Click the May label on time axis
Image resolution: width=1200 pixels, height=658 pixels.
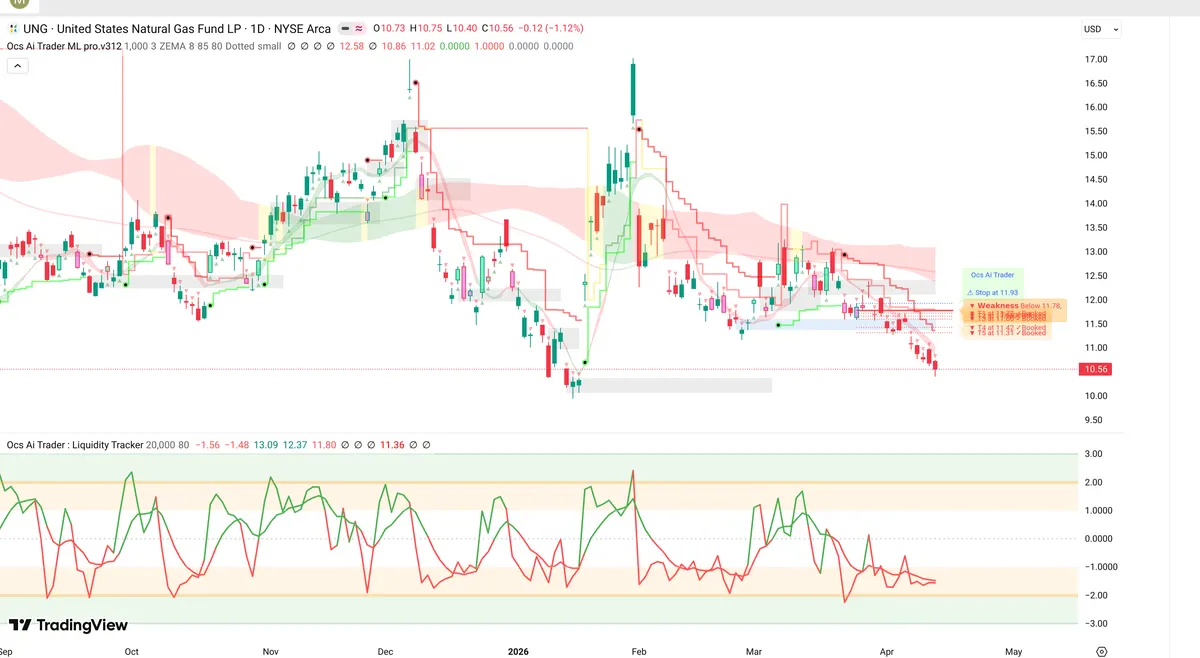[1013, 651]
